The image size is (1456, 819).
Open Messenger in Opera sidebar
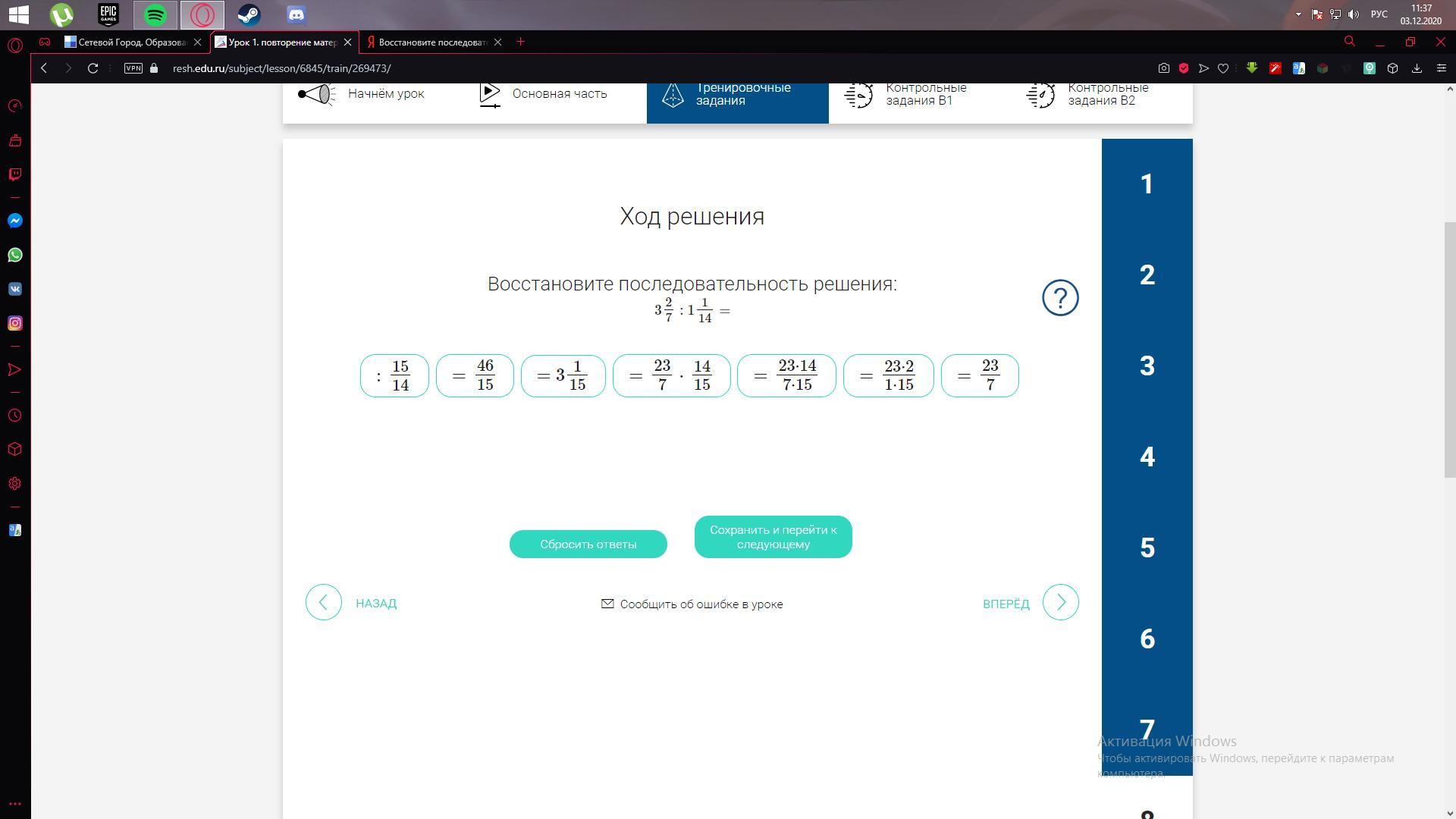(x=15, y=221)
